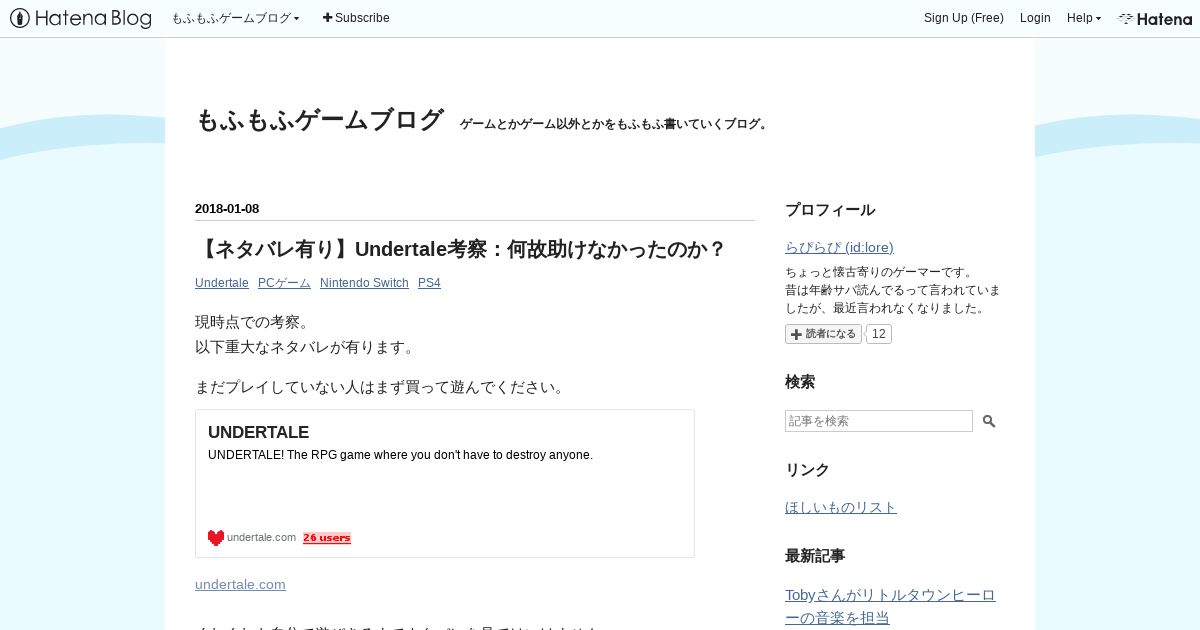Click the 読者になる button
This screenshot has height=630, width=1200.
(x=823, y=334)
